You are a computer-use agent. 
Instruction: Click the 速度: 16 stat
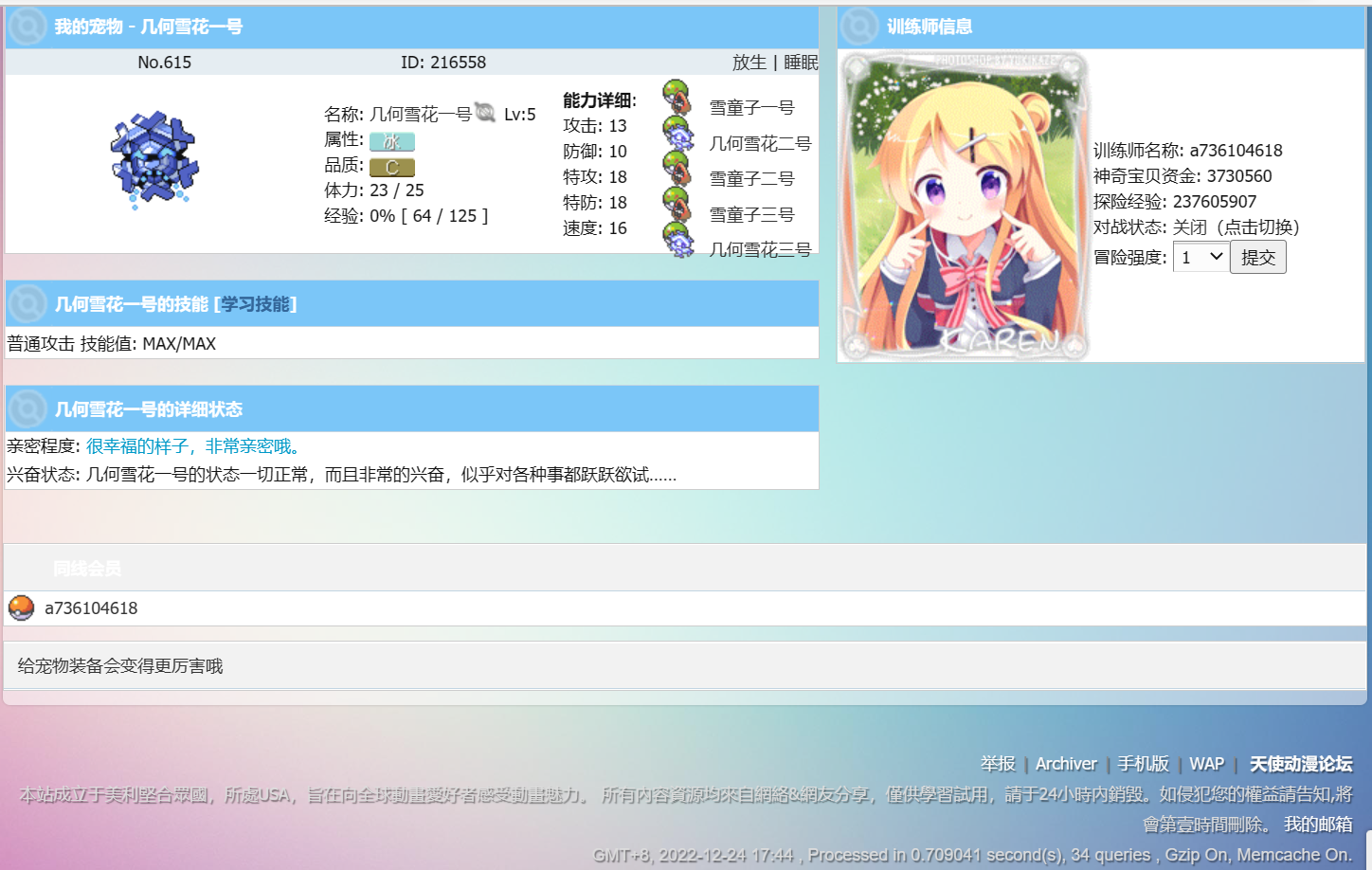coord(594,227)
